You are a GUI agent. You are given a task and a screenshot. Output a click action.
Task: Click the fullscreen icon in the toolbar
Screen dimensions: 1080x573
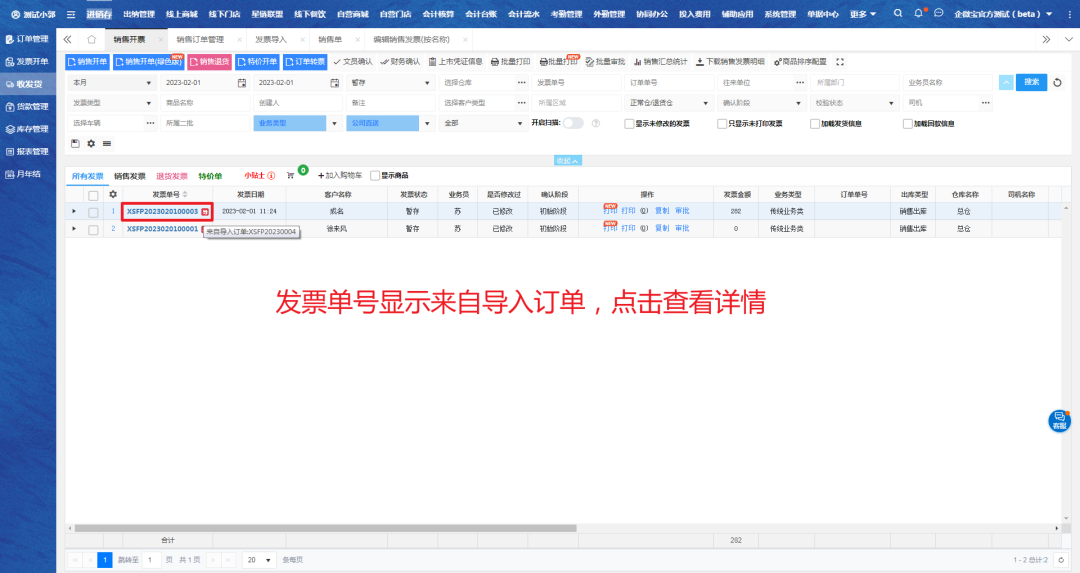(x=840, y=62)
